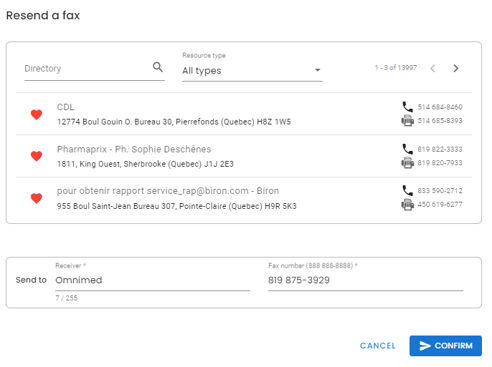The height and width of the screenshot is (367, 492).
Task: Go to next page of directory results
Action: tap(456, 68)
